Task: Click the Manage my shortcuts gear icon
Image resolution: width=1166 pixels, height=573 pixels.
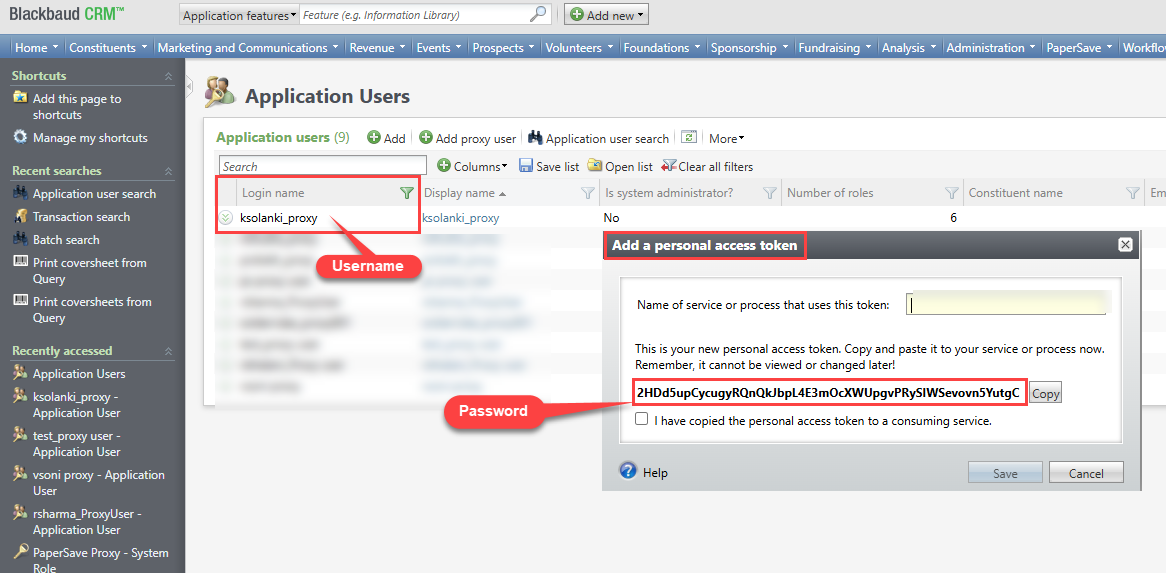Action: click(x=20, y=138)
